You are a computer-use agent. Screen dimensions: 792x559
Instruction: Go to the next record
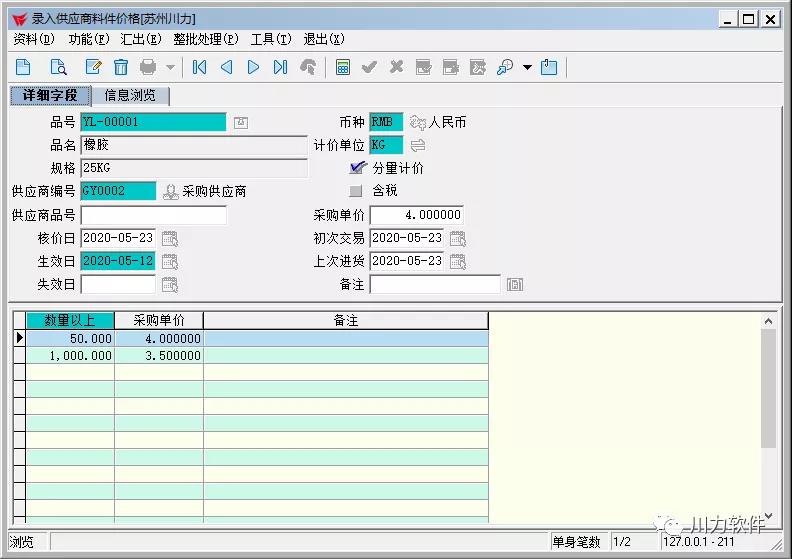(x=253, y=67)
